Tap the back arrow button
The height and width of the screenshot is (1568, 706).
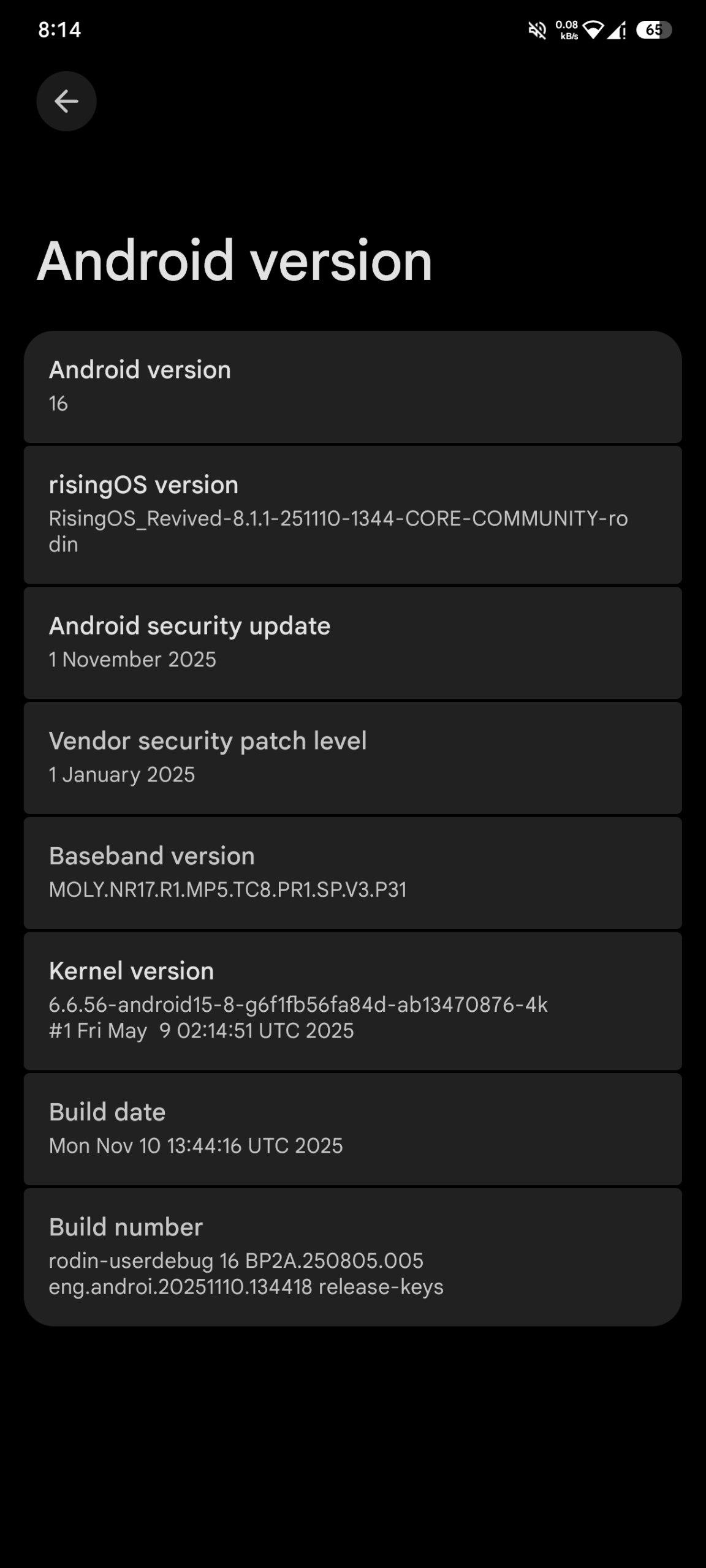66,101
